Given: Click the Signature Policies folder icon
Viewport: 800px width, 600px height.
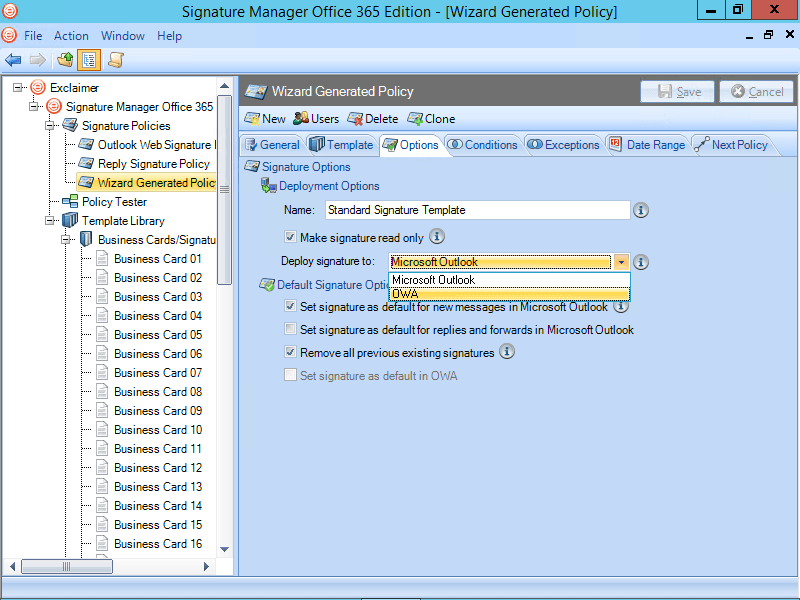Looking at the screenshot, I should tap(70, 126).
